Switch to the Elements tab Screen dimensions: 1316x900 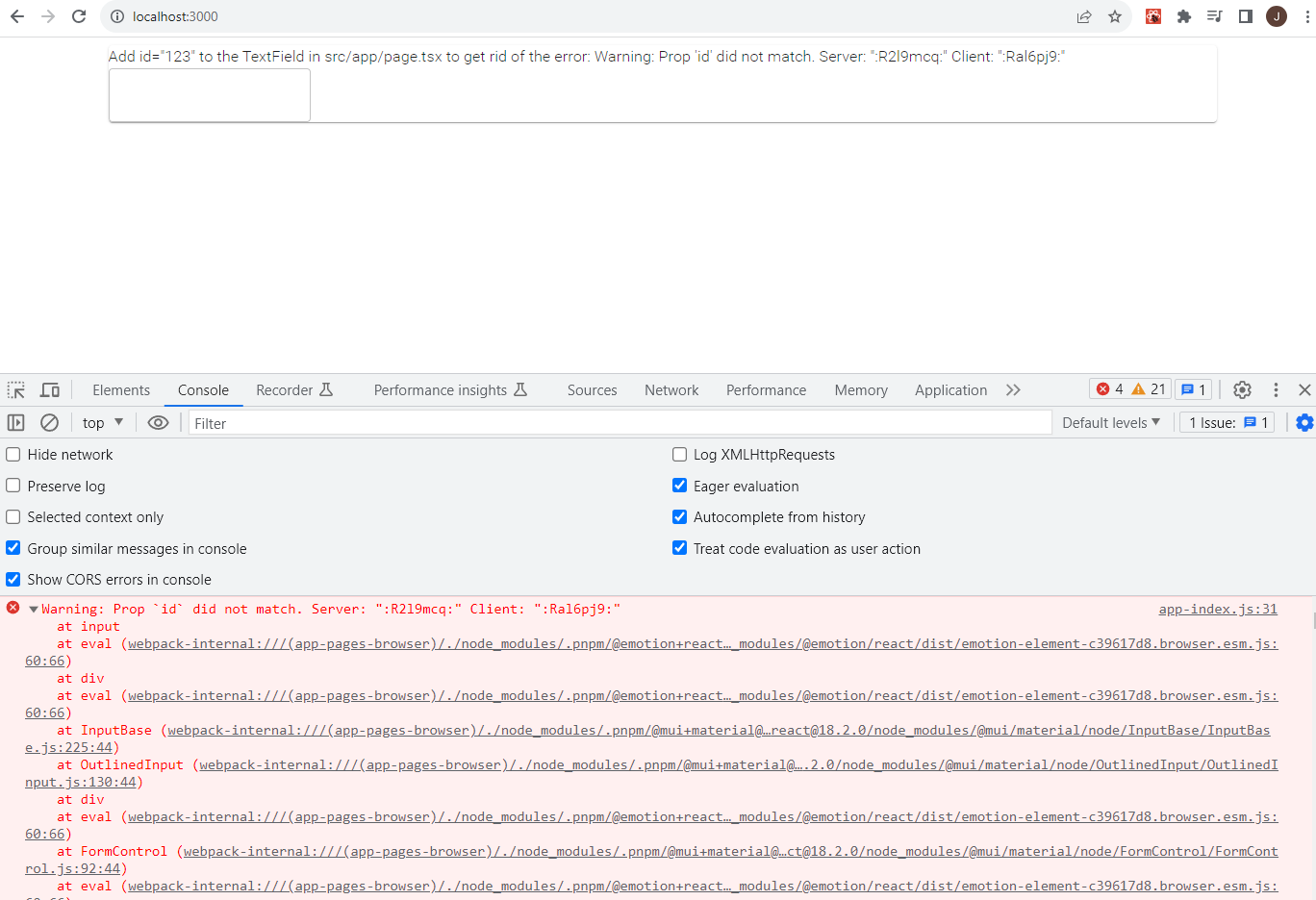120,389
